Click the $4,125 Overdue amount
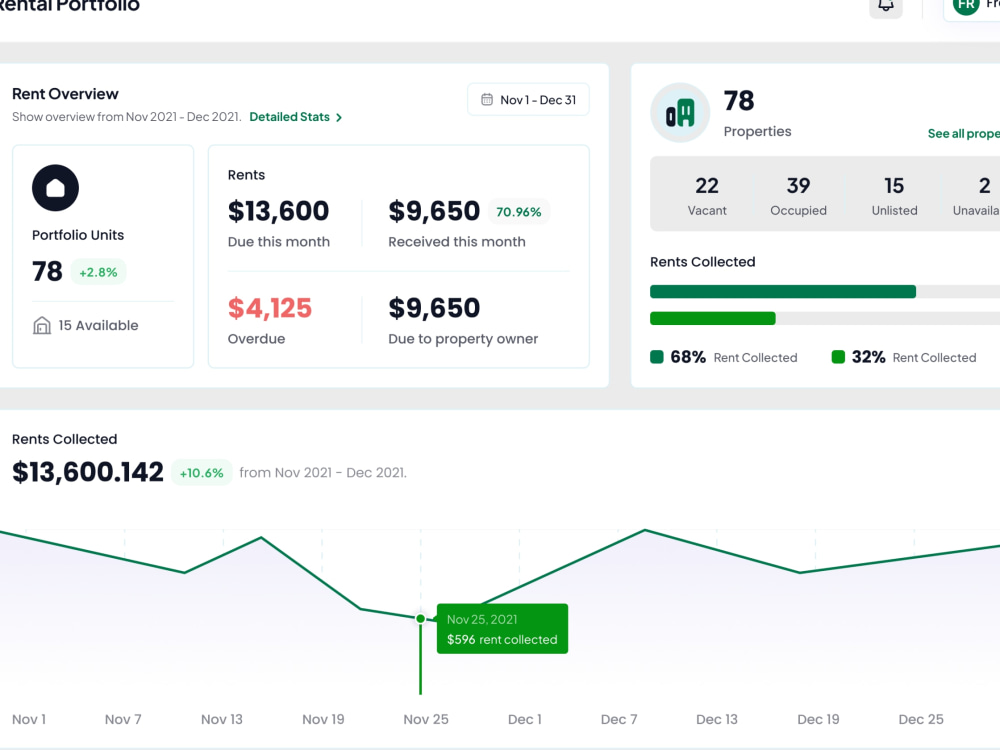Screen dimensions: 1000x750 pyautogui.click(x=270, y=308)
